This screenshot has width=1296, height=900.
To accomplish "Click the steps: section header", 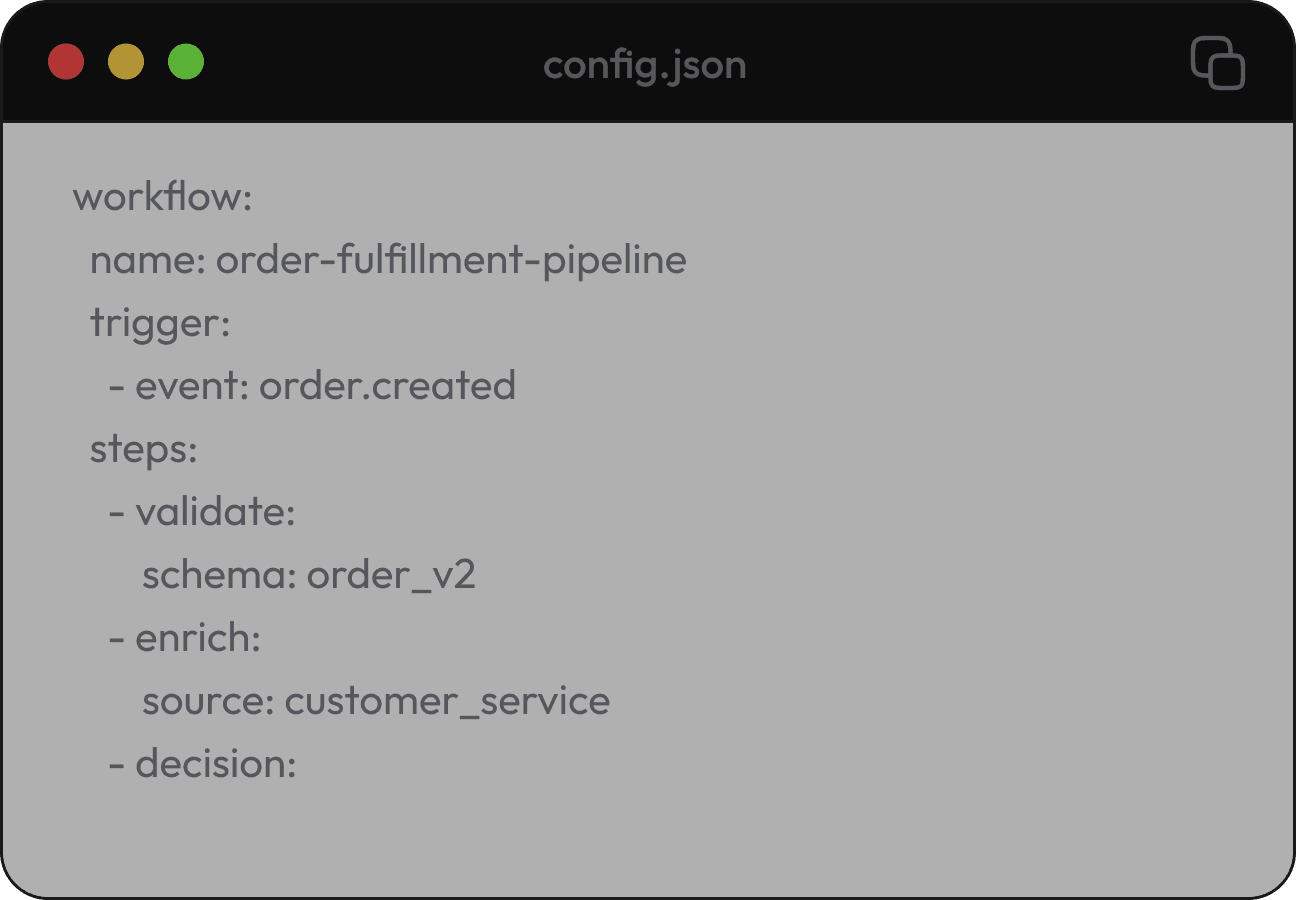I will (143, 449).
